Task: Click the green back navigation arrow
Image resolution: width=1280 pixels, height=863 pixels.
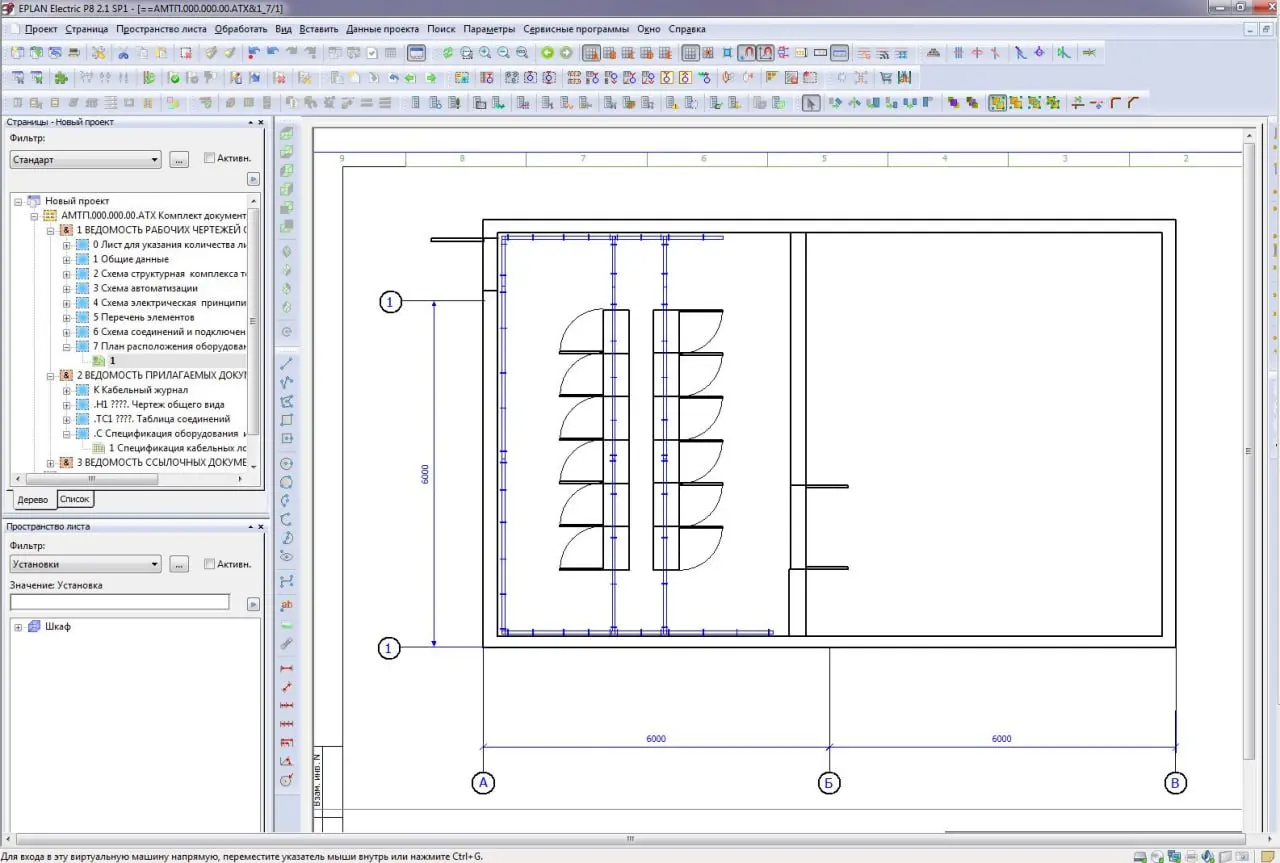Action: (547, 53)
